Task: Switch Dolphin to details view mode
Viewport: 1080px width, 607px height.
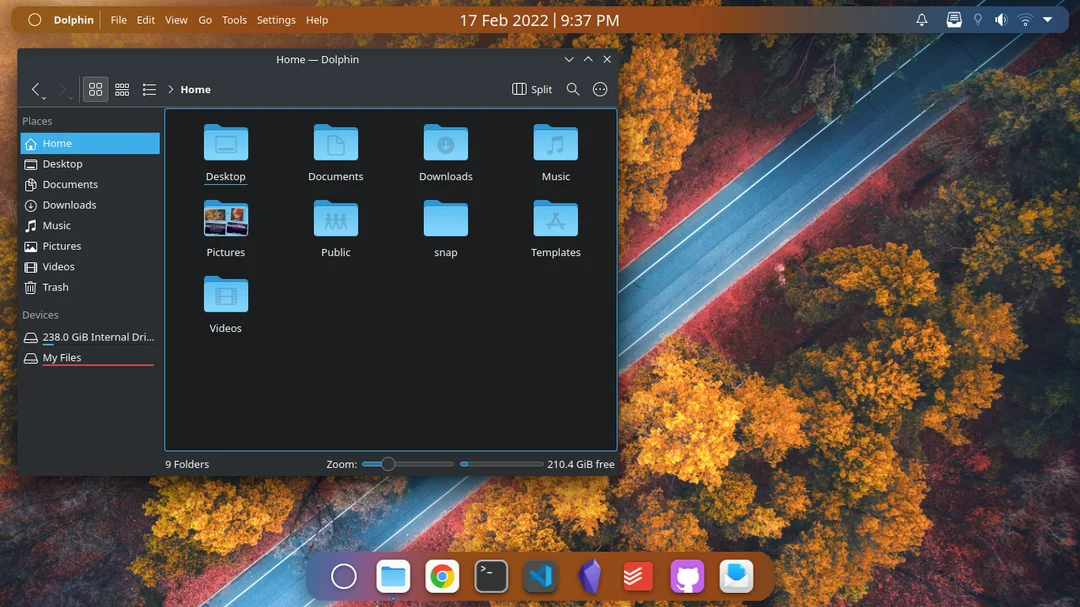Action: [149, 89]
